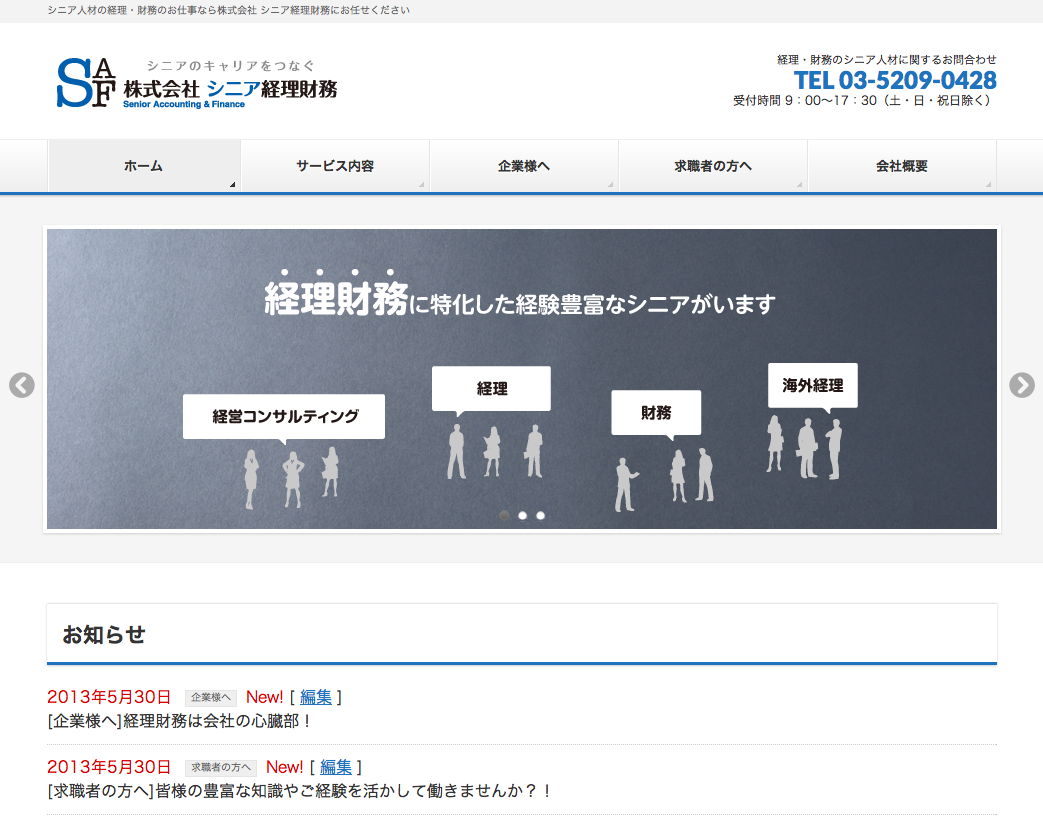Open the サービス内容 menu item
The width and height of the screenshot is (1043, 823).
pyautogui.click(x=335, y=166)
